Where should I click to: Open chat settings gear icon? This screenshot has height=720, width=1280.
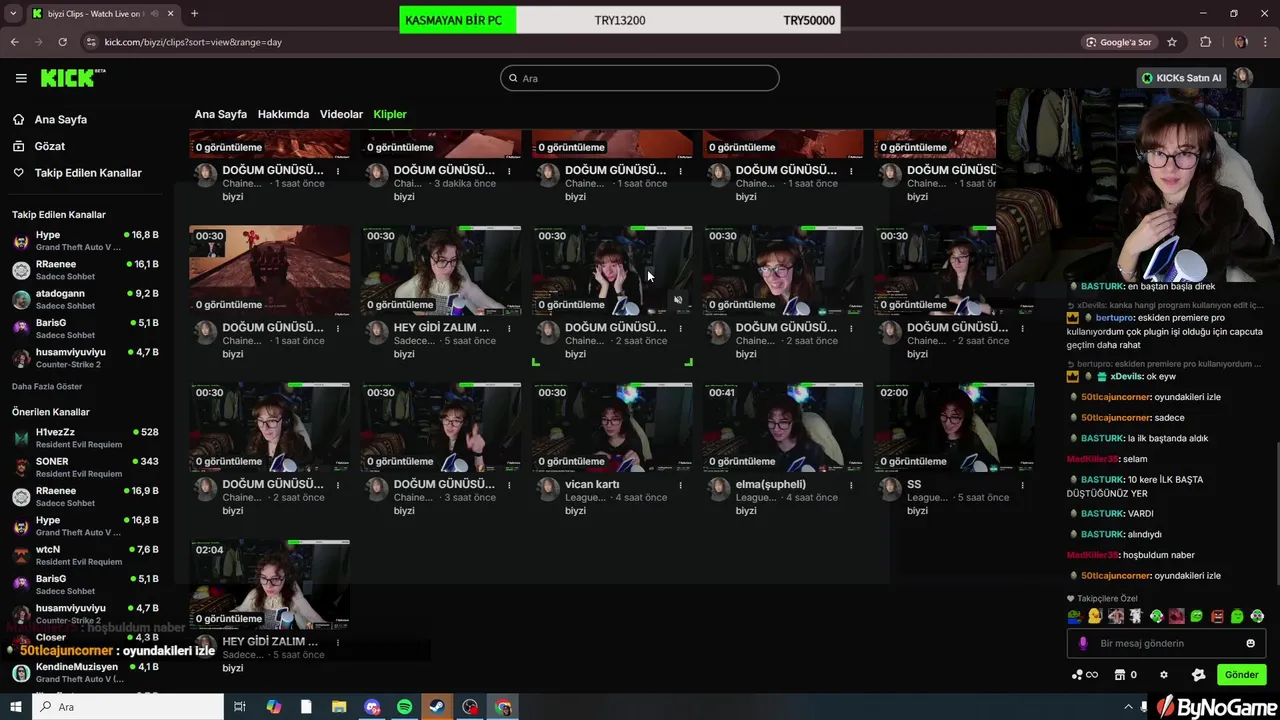coord(1164,675)
